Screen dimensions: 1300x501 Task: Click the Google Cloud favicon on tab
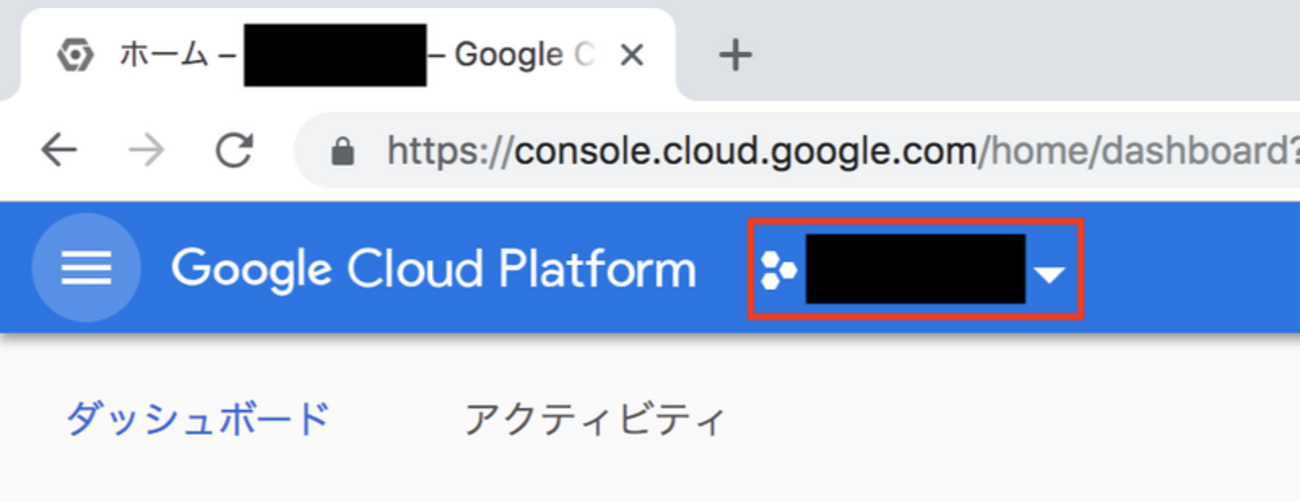[x=75, y=56]
